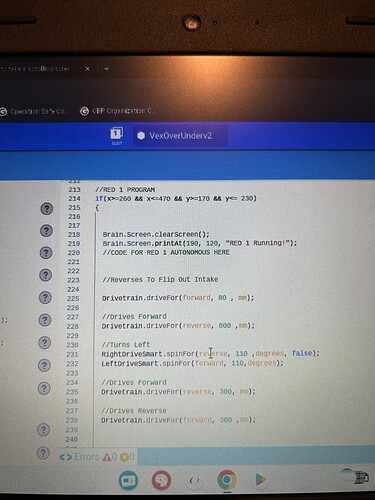Screen dimensions: 375x500
Task: Open the help icon beside line 239
Action: click(x=43, y=429)
